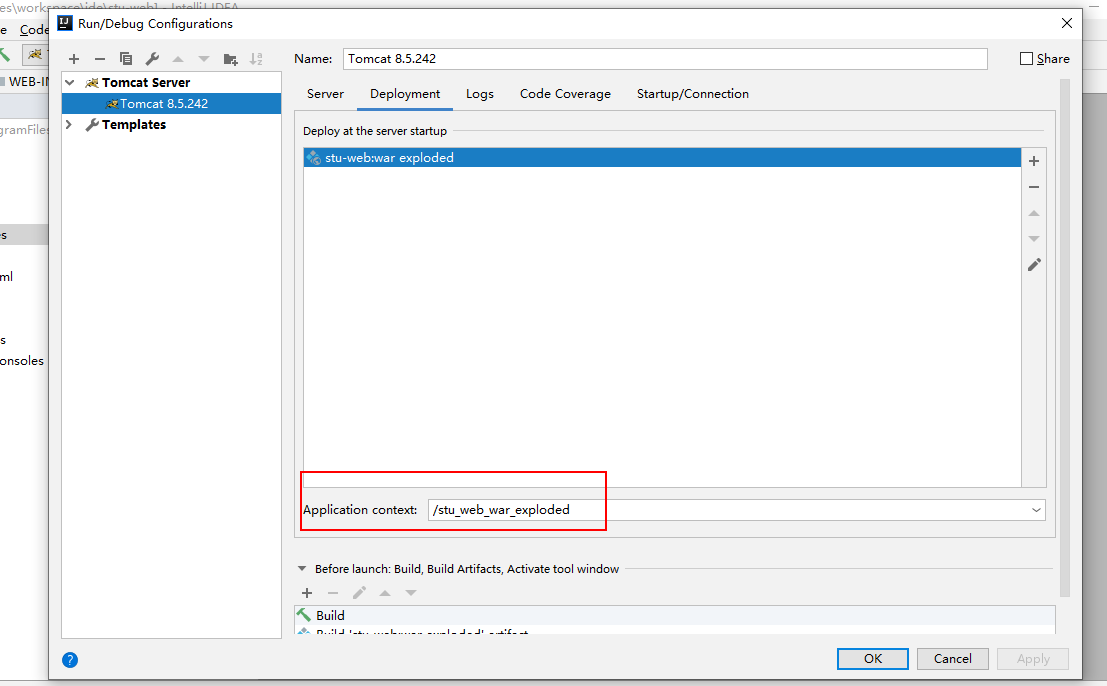Image resolution: width=1107 pixels, height=686 pixels.
Task: Open the Startup/Connection tab
Action: 693,94
